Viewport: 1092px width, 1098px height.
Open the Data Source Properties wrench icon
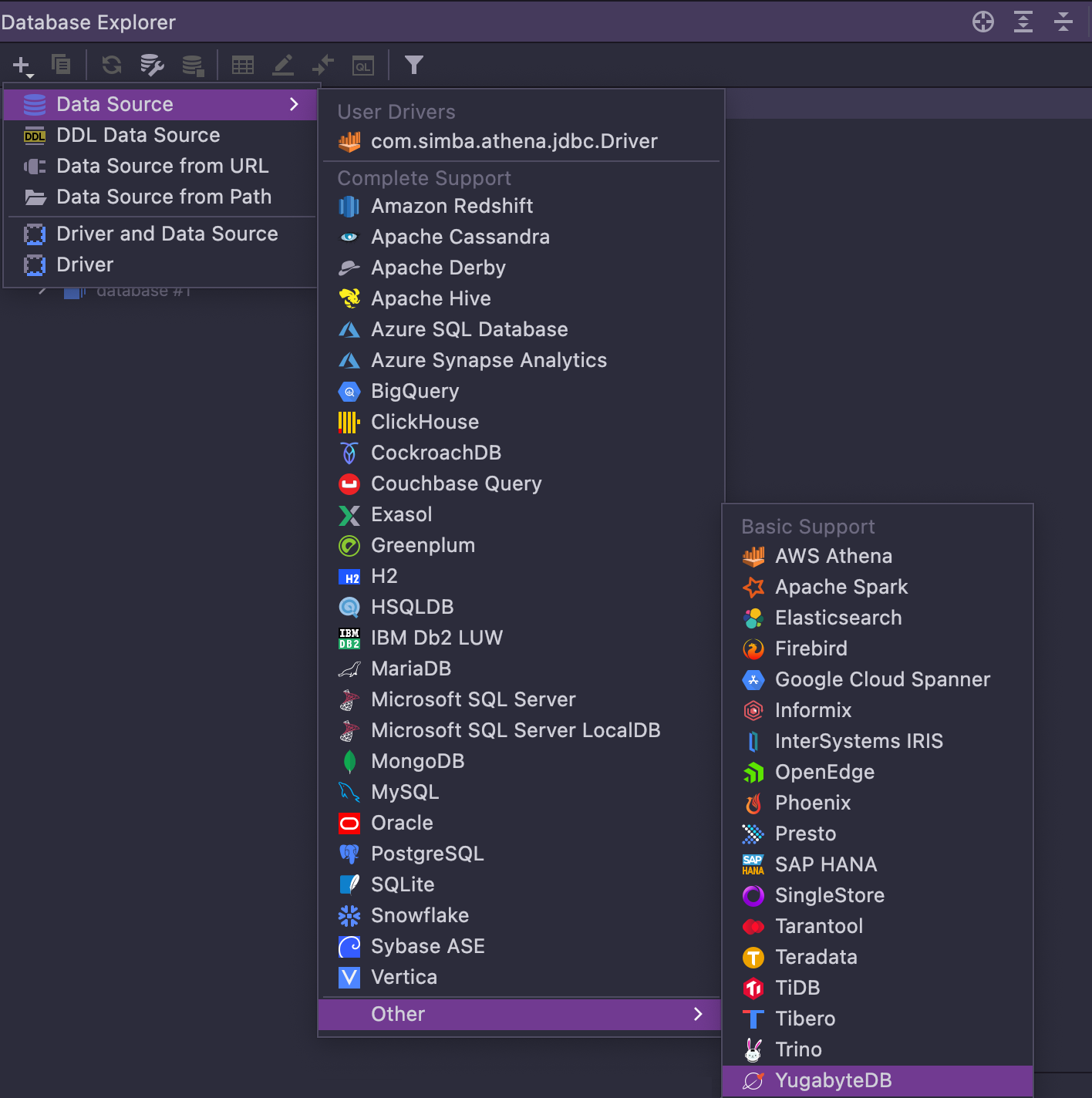pyautogui.click(x=152, y=65)
